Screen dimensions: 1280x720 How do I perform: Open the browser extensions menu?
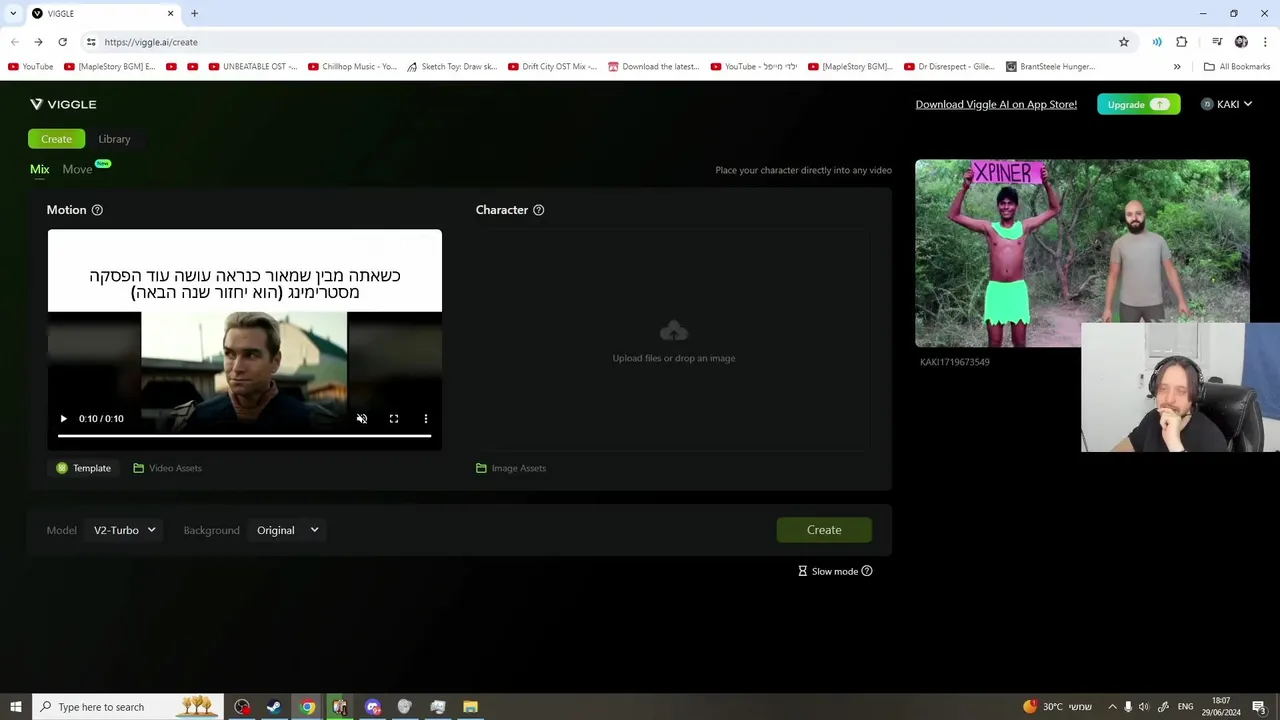(x=1182, y=42)
